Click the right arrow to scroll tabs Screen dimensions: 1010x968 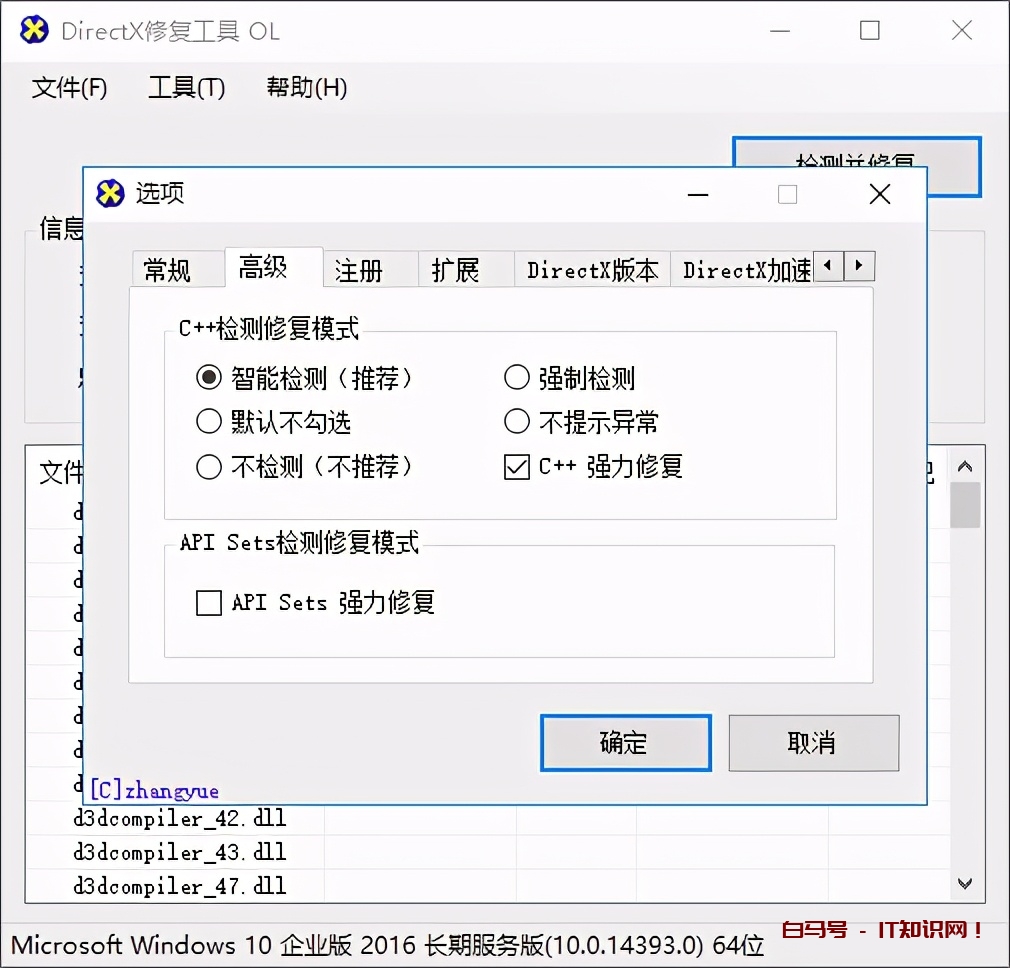click(860, 268)
